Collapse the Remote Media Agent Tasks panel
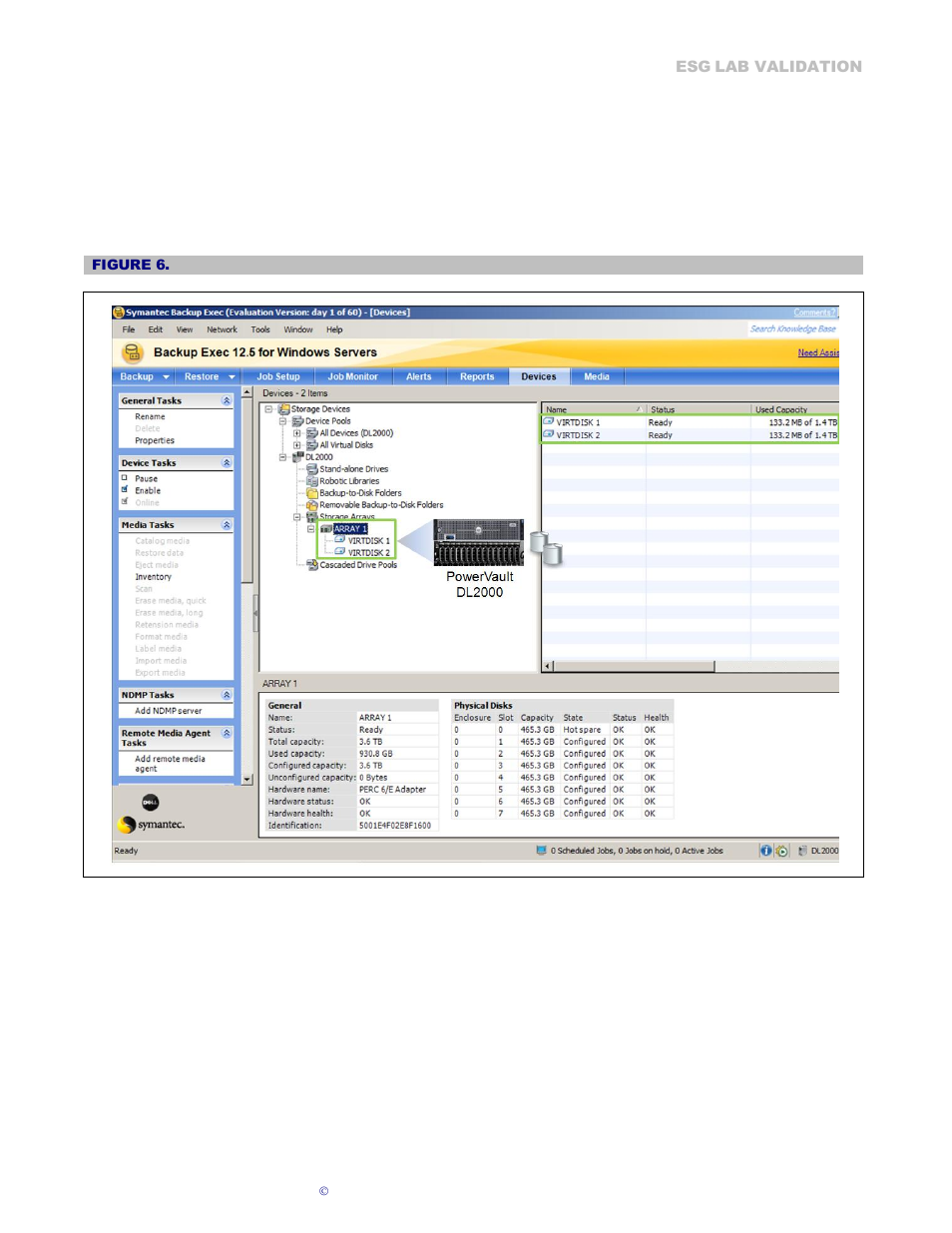 pyautogui.click(x=227, y=733)
